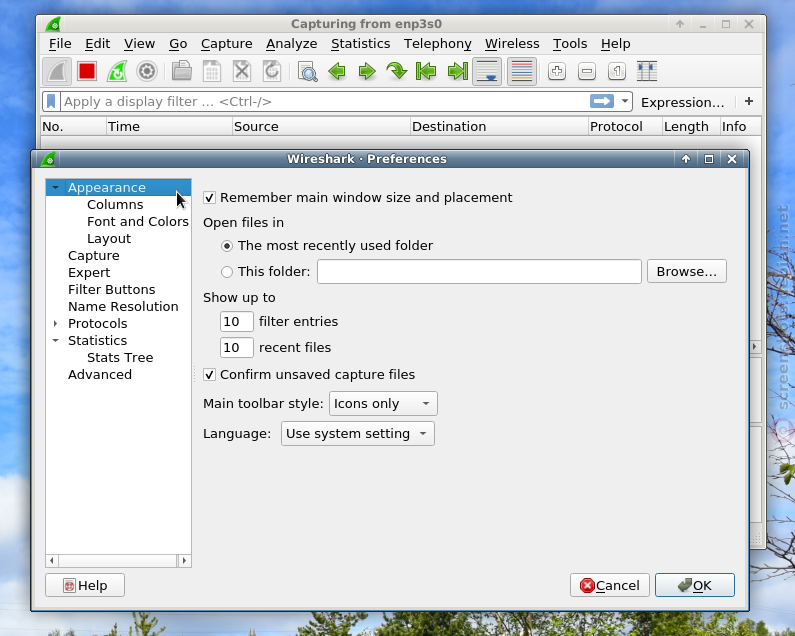Viewport: 795px width, 636px height.
Task: Select the This folder radio option
Action: 227,272
